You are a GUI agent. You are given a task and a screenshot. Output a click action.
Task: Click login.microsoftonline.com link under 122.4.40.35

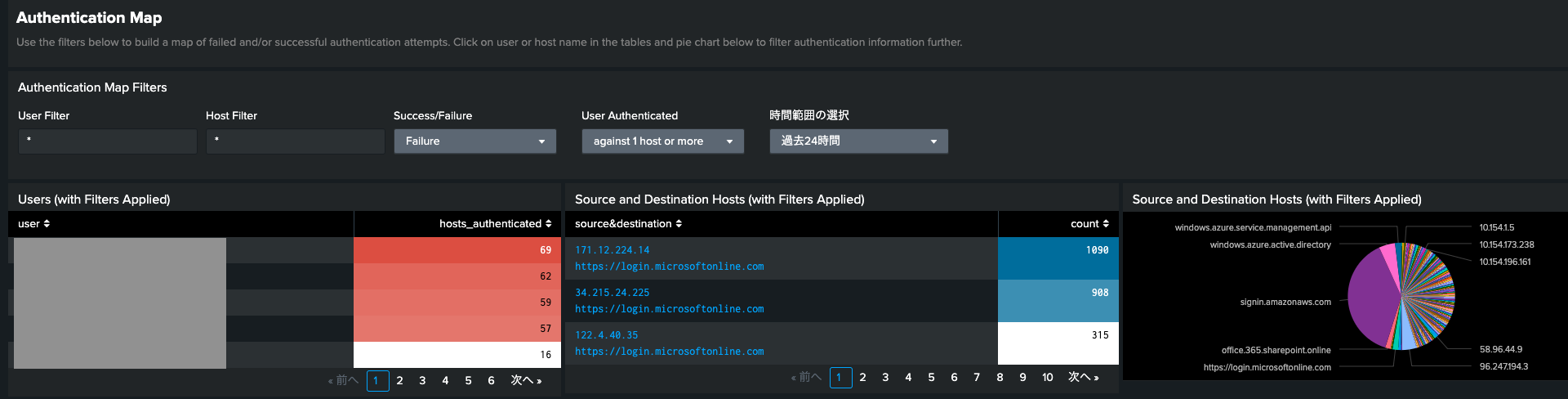click(x=670, y=352)
